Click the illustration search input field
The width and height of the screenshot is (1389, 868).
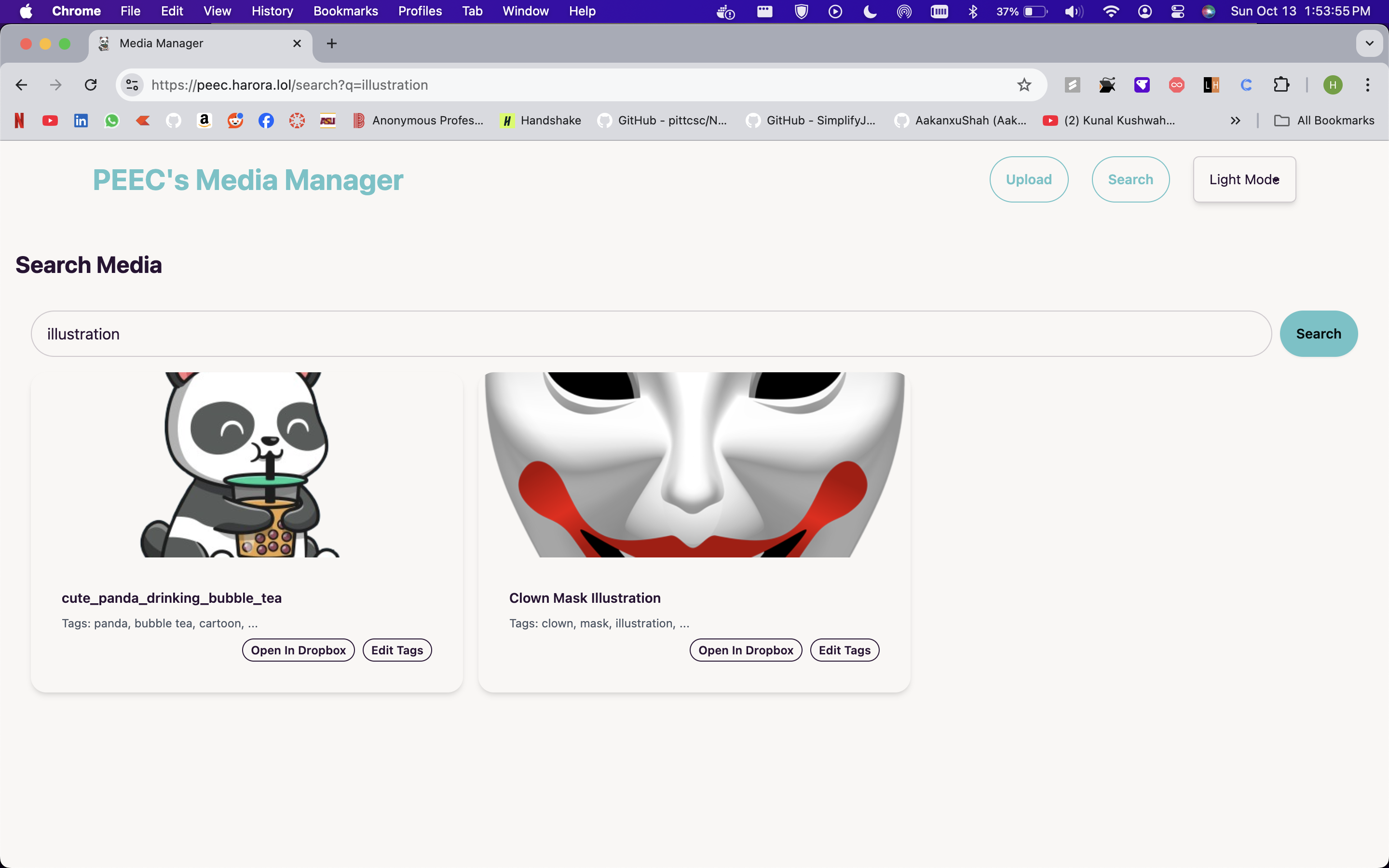click(x=651, y=334)
